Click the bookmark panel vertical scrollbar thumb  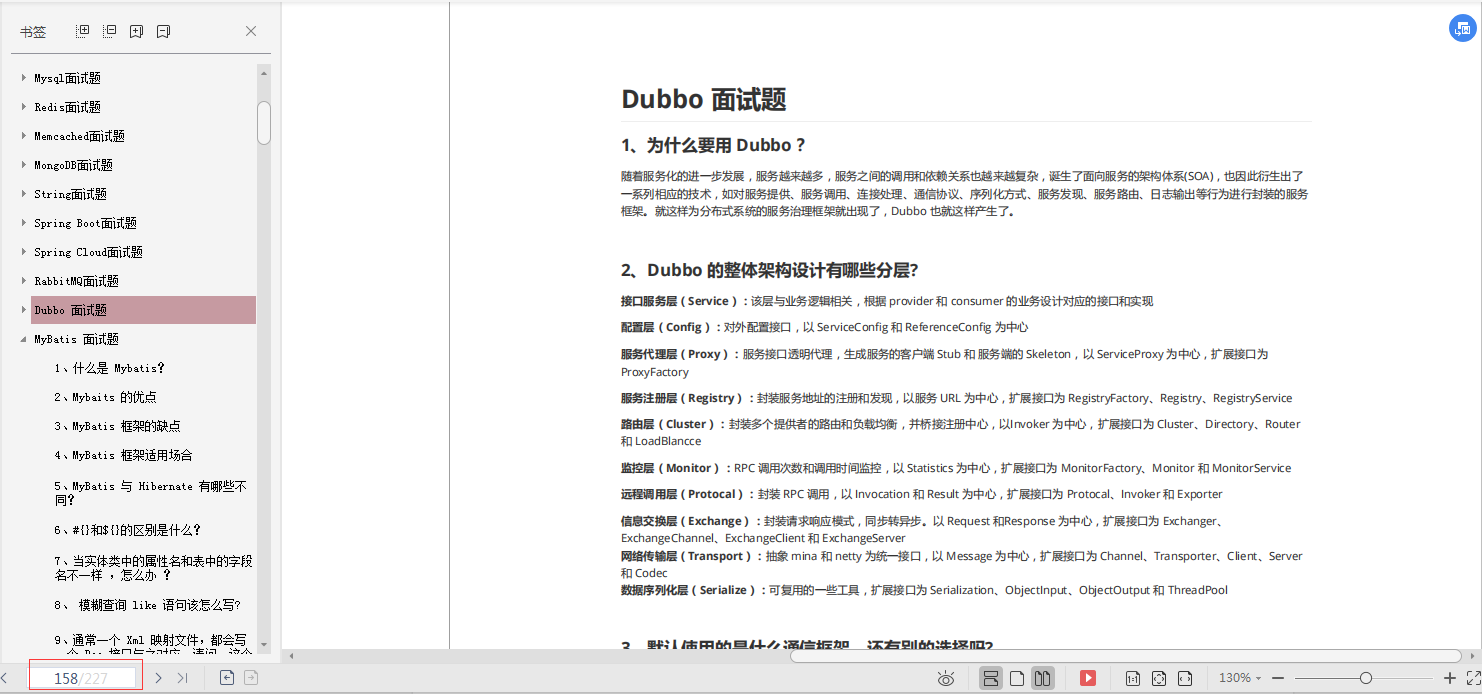tap(264, 123)
